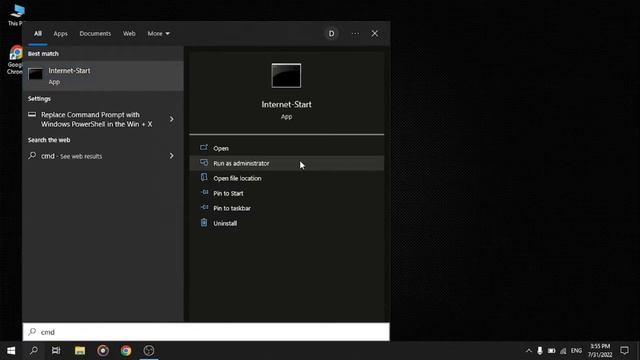Choose Pin to Start
Screen dimensions: 640x360
[x=287, y=193]
